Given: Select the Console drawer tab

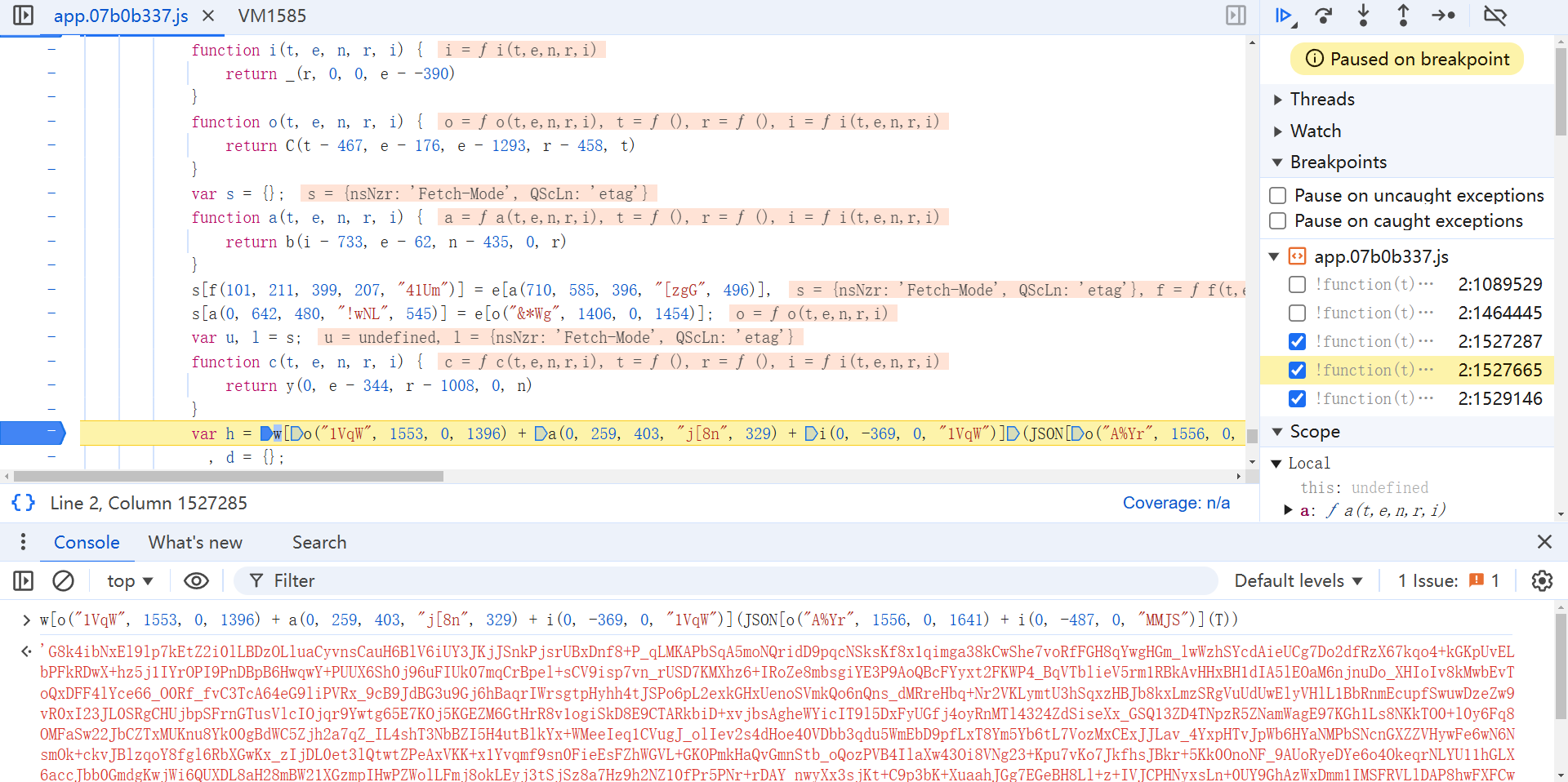Looking at the screenshot, I should [x=87, y=542].
